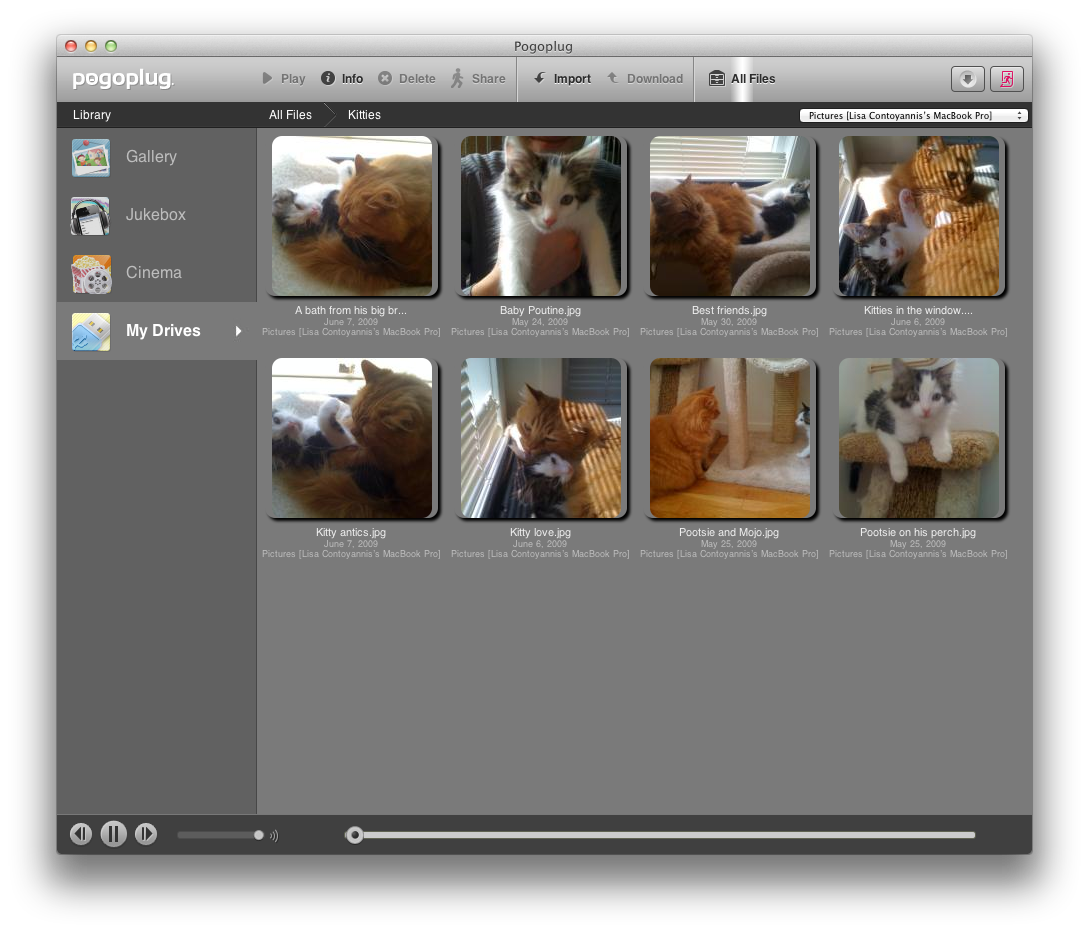
Task: Open the Cinema sidebar icon
Action: tap(91, 274)
